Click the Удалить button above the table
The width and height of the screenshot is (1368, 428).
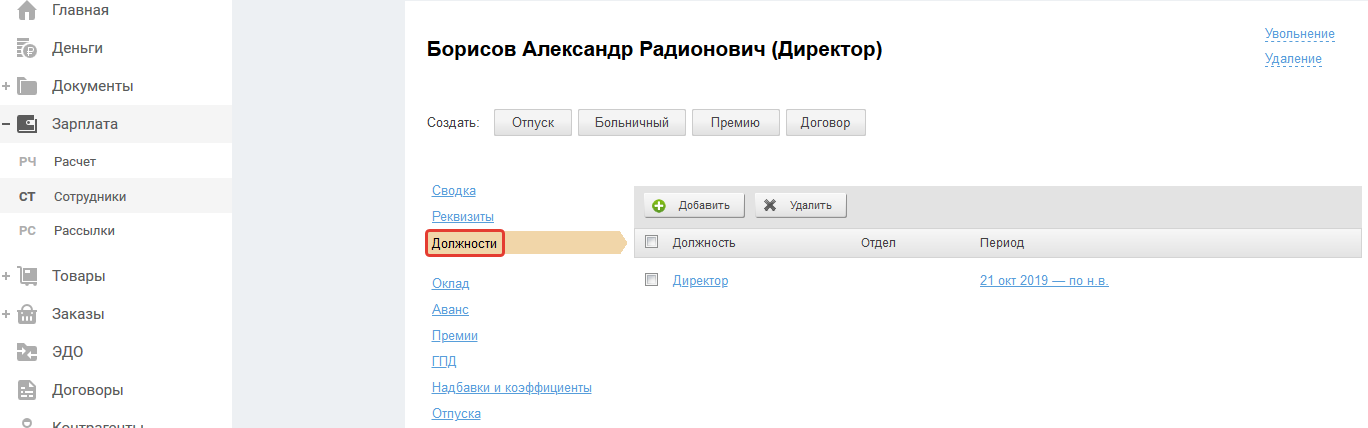[801, 205]
